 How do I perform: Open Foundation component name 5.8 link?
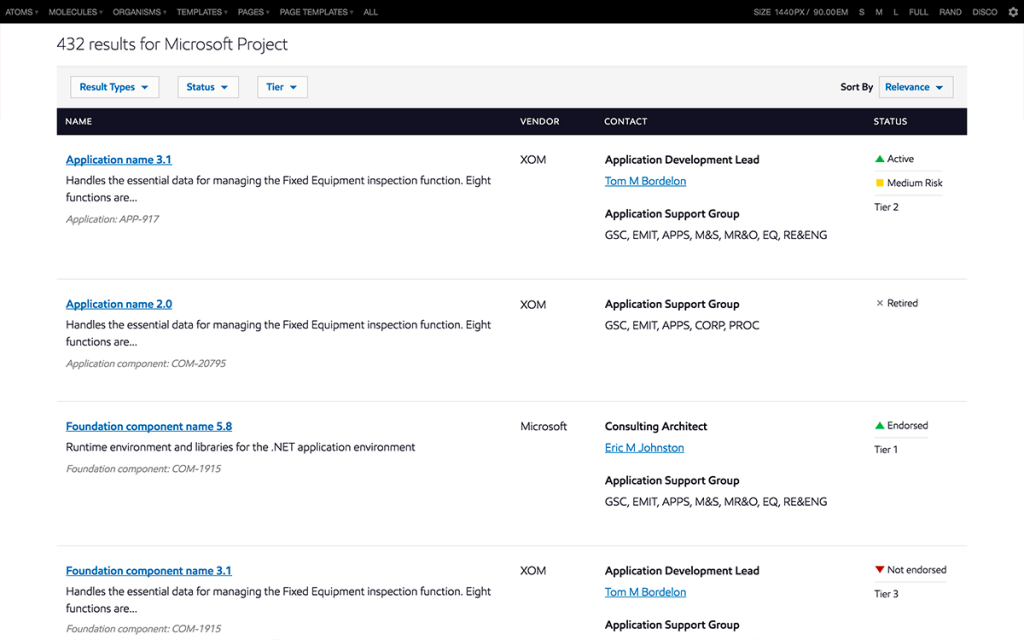[148, 426]
